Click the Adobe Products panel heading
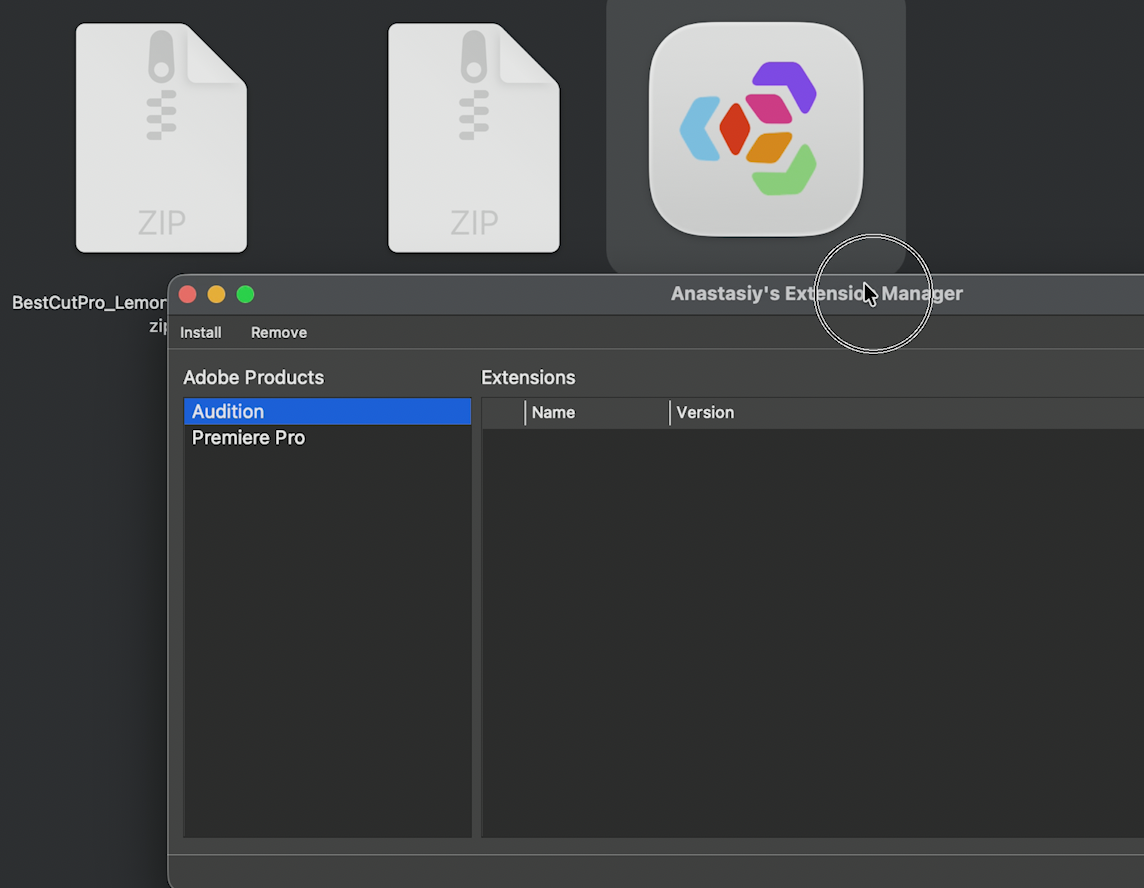The height and width of the screenshot is (888, 1144). [x=253, y=377]
